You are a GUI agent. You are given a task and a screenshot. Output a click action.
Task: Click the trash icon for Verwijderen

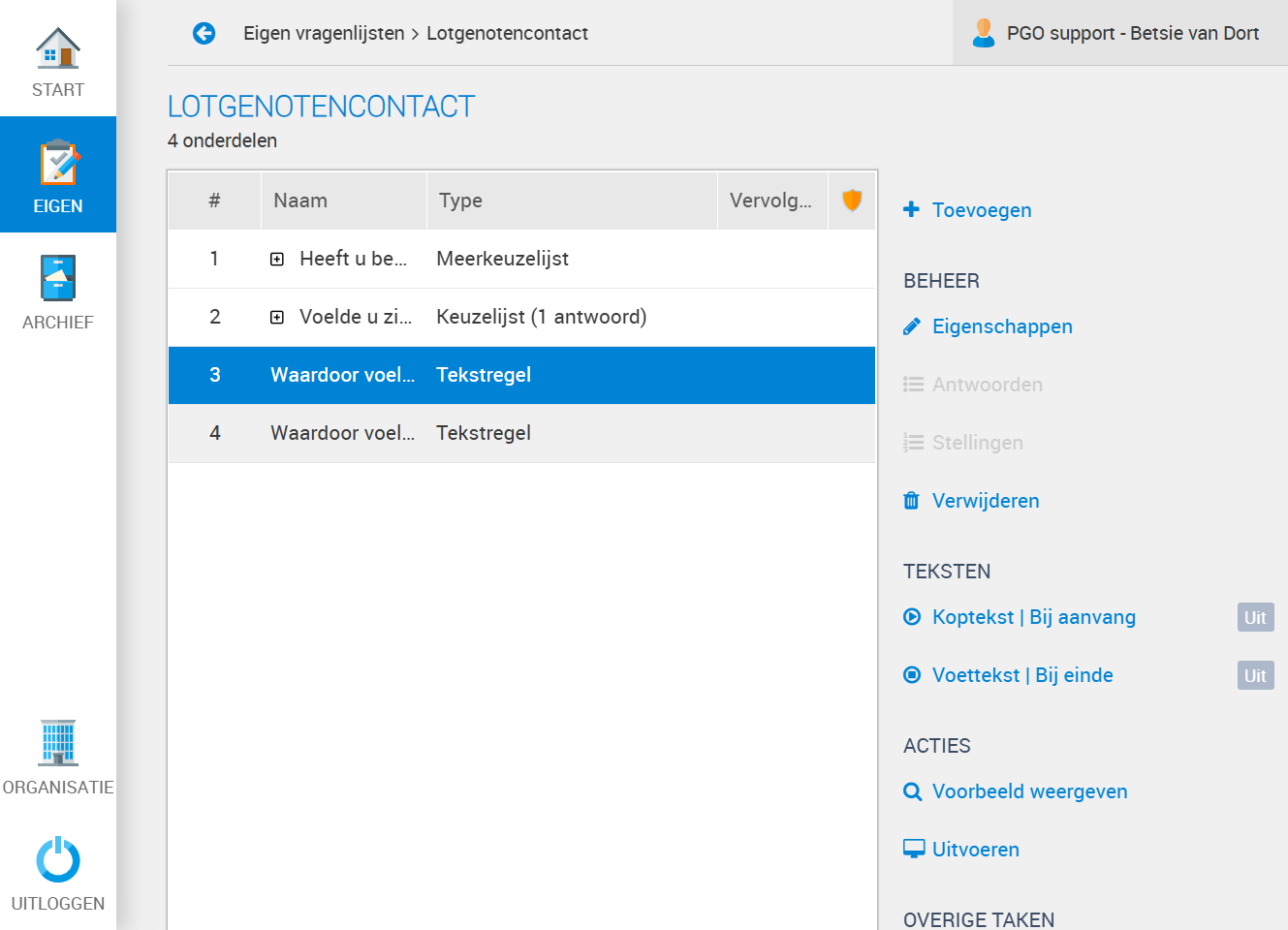[911, 501]
